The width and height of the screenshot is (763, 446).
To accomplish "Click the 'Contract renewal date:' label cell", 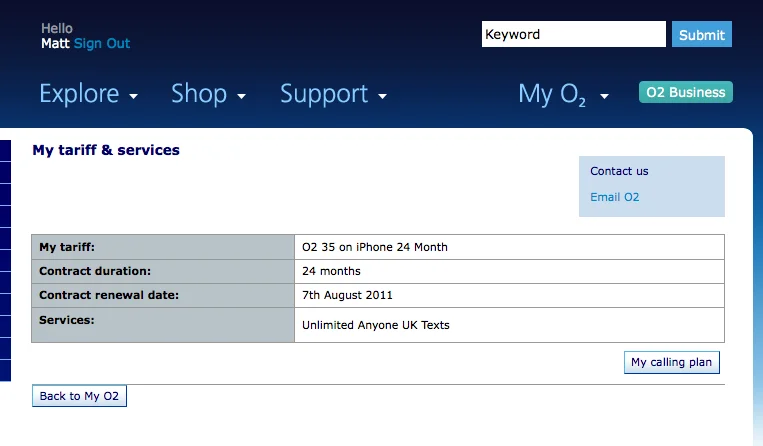I will (x=163, y=295).
